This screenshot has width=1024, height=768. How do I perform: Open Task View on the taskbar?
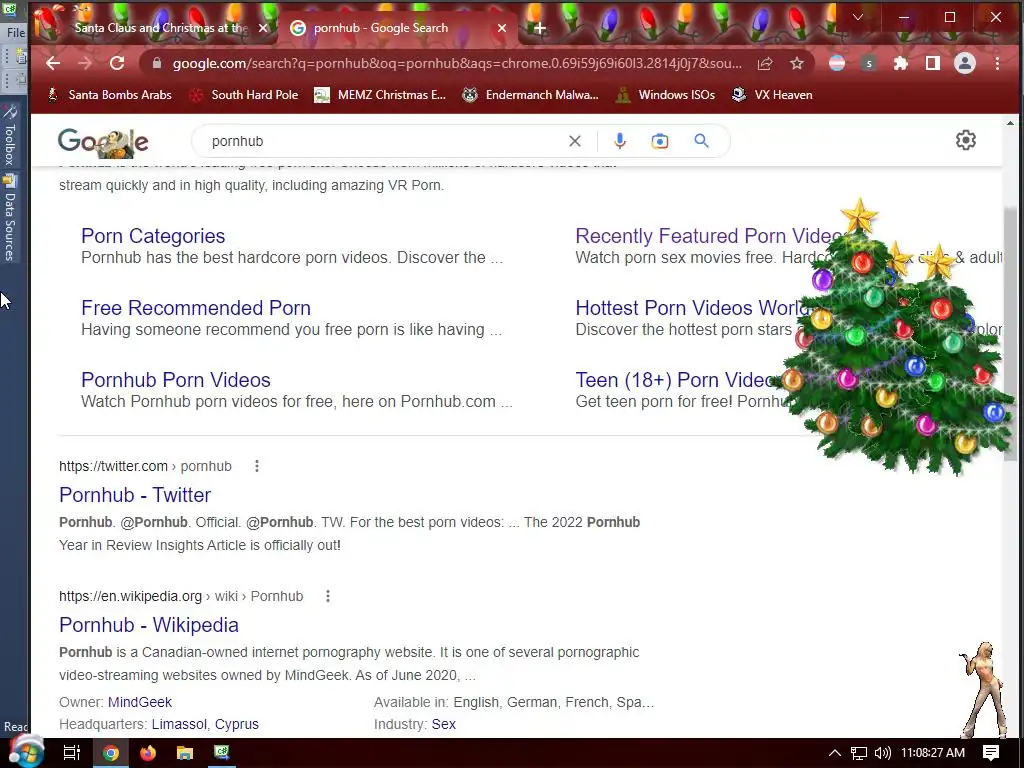(71, 753)
